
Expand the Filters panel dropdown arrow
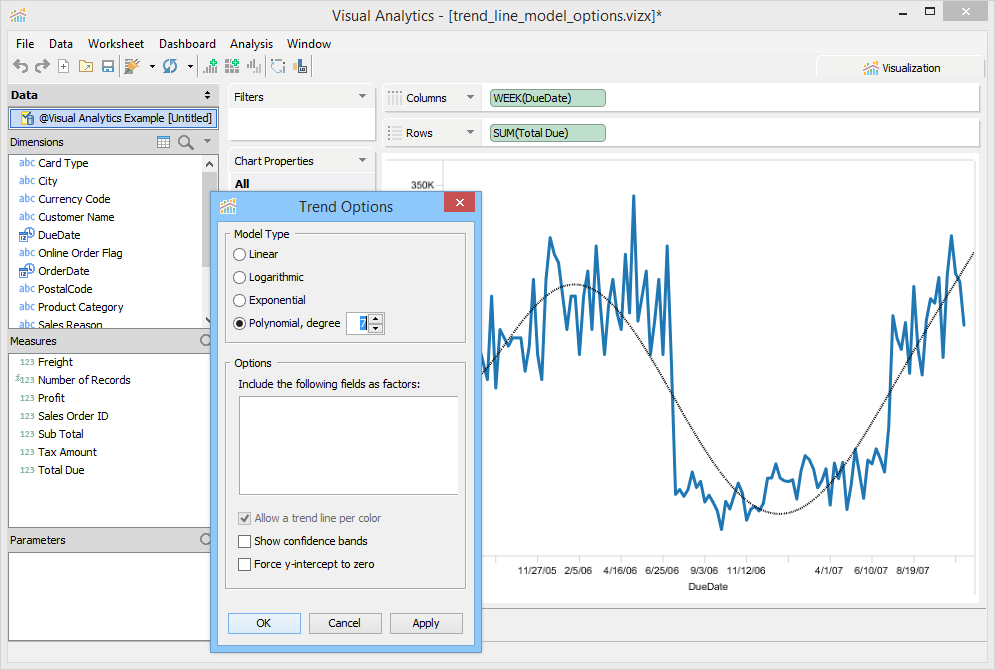click(362, 96)
